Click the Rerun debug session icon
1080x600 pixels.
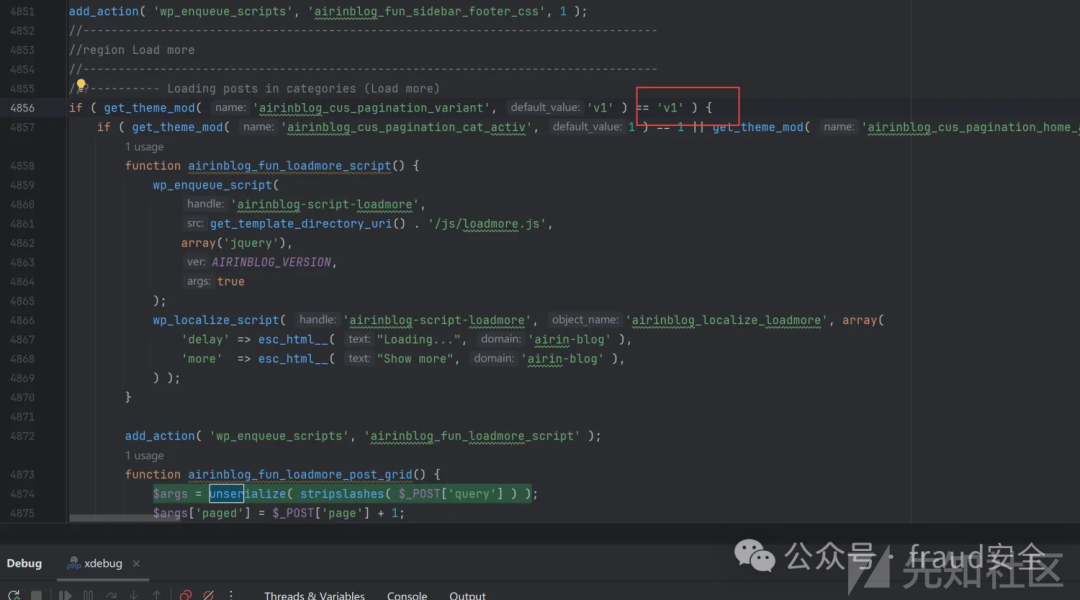14,595
